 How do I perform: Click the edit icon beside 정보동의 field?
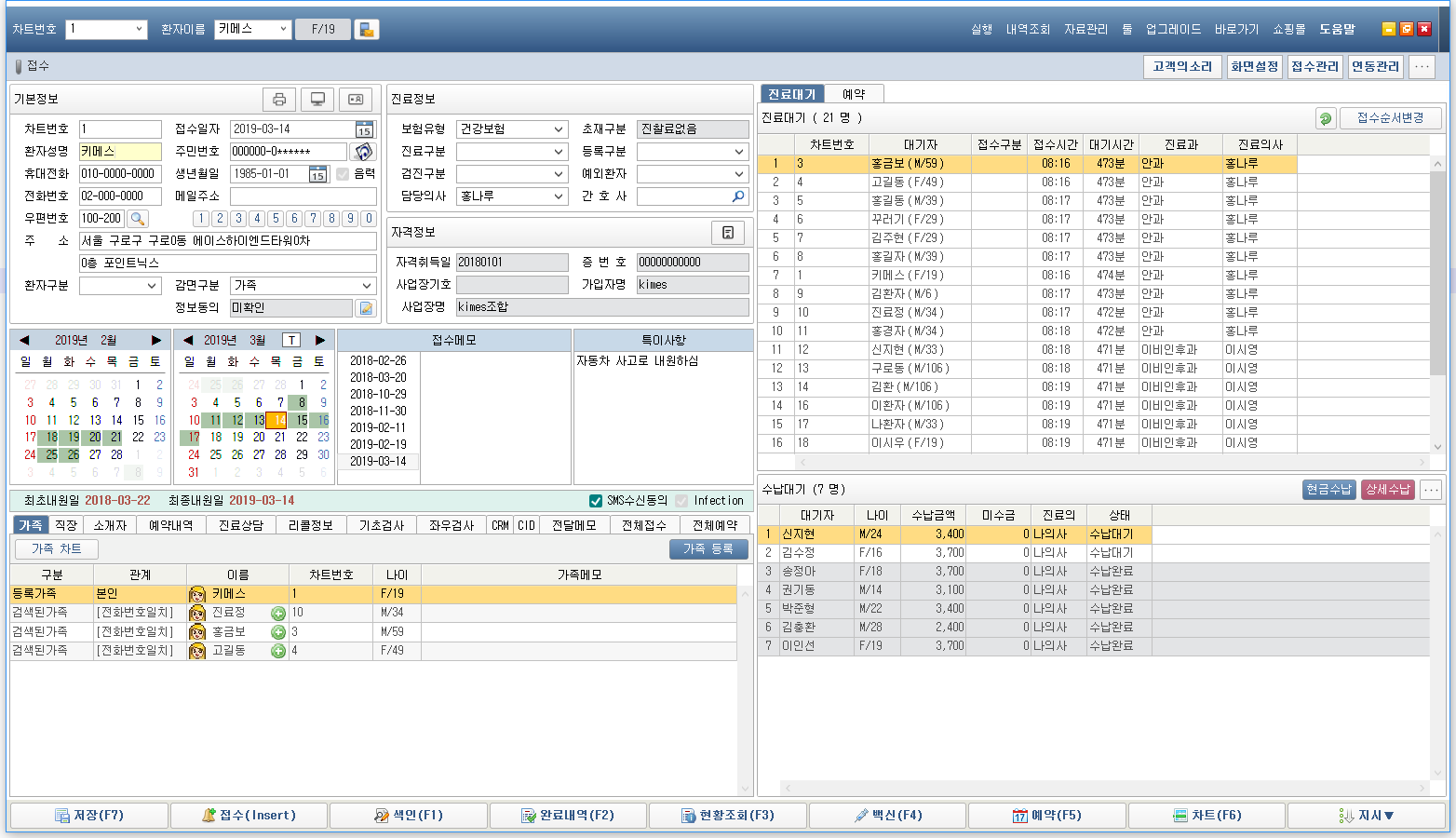pyautogui.click(x=366, y=308)
